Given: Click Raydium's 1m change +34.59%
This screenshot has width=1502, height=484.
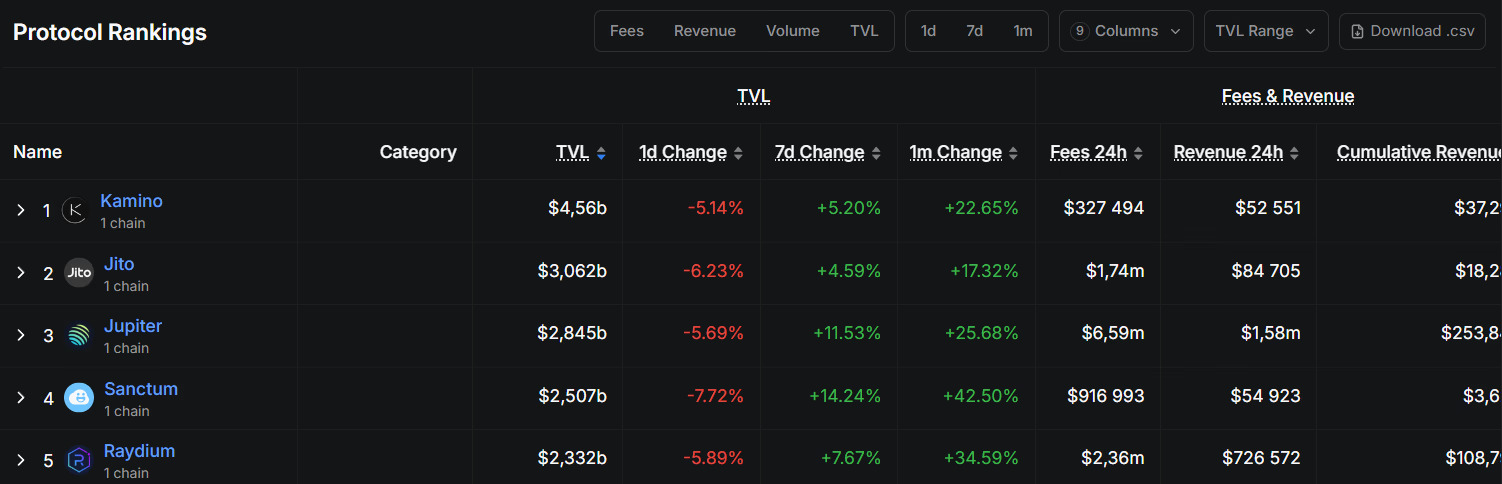Looking at the screenshot, I should pos(981,458).
